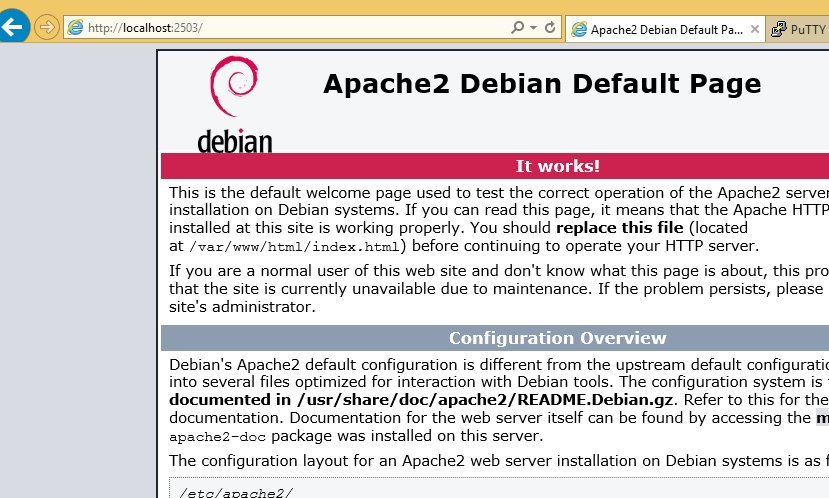Image resolution: width=829 pixels, height=498 pixels.
Task: Click the browser Back arrow button
Action: click(x=13, y=26)
